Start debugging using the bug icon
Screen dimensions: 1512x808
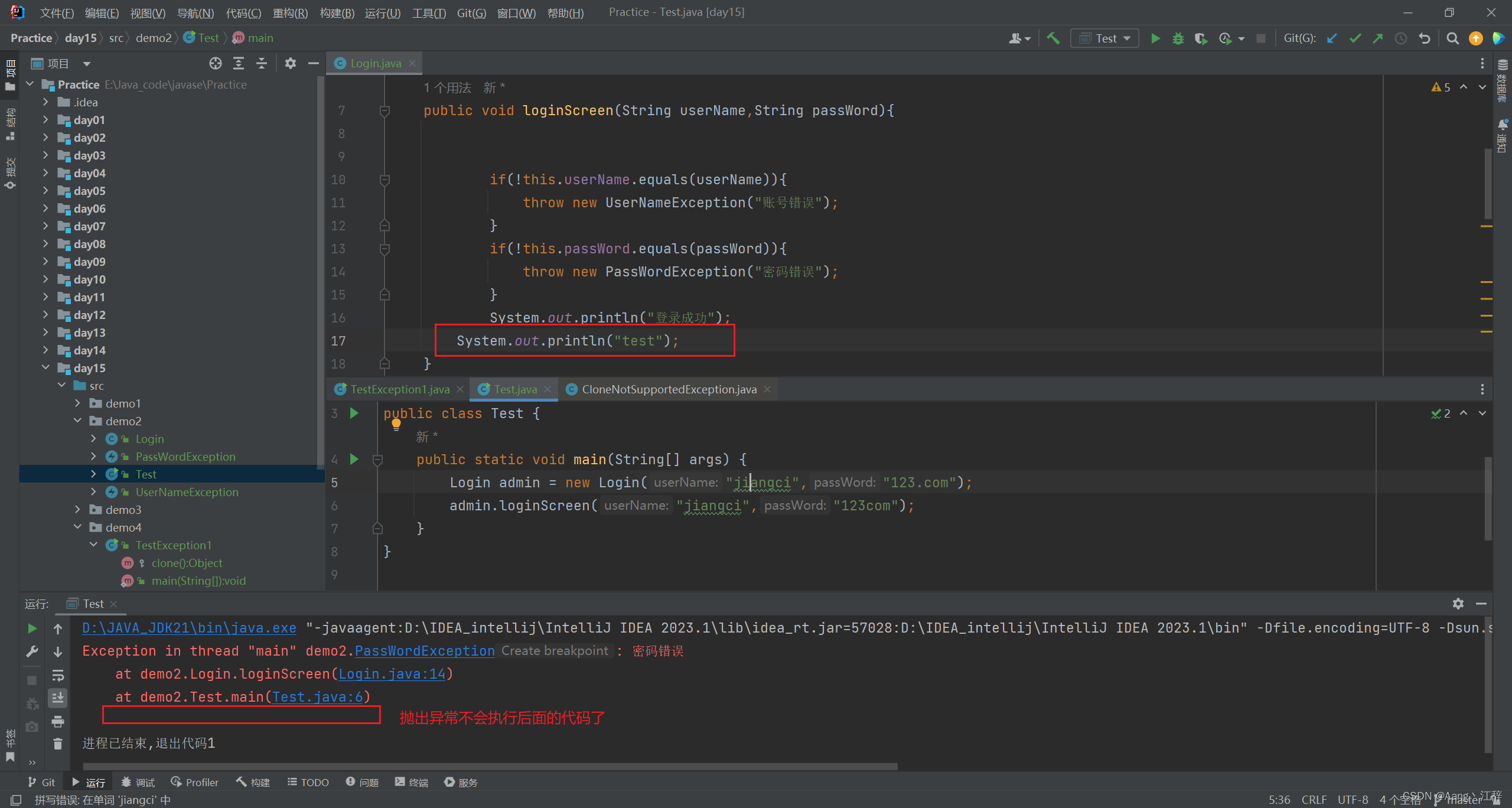(1178, 38)
